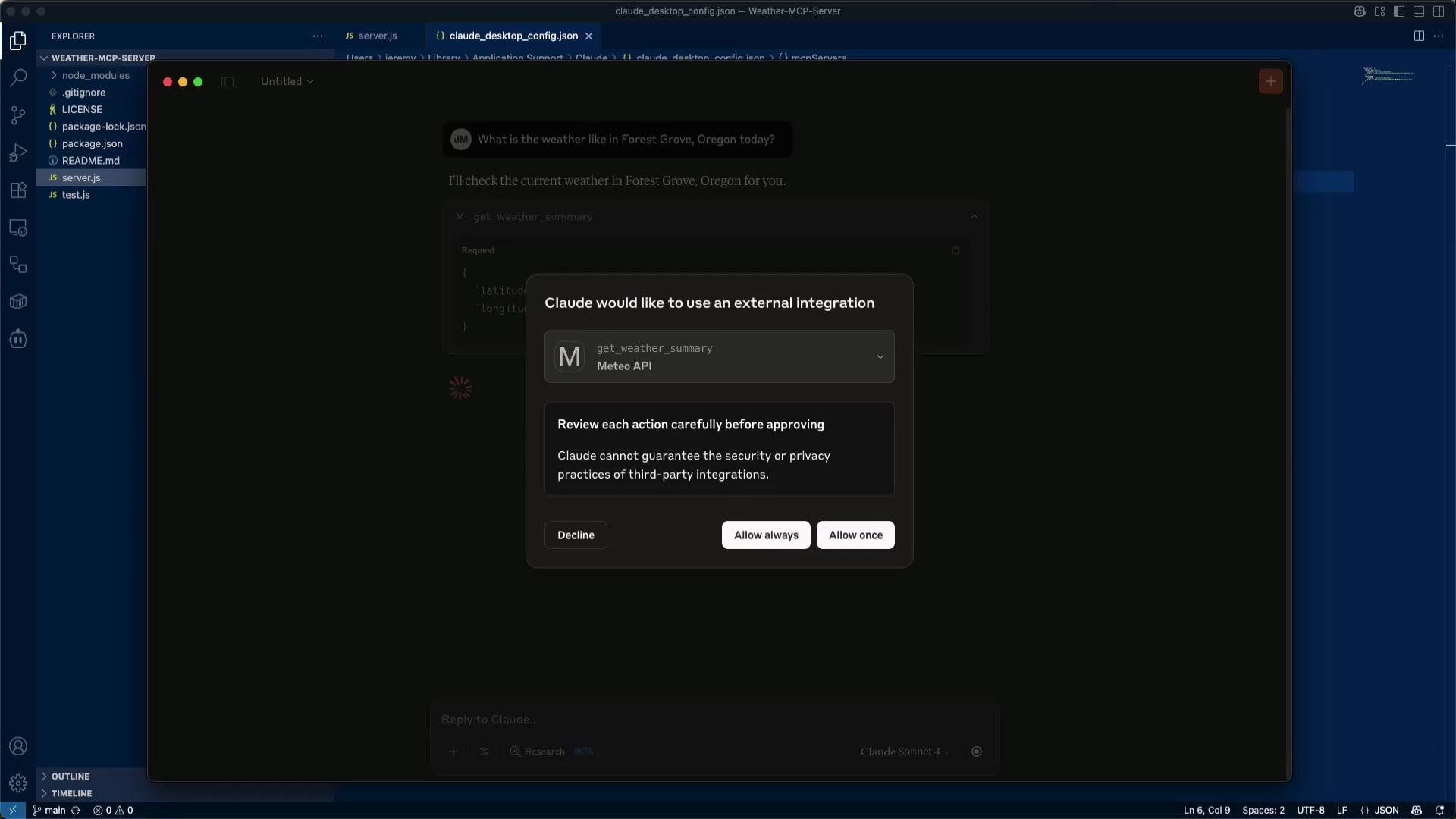The width and height of the screenshot is (1456, 819).
Task: Toggle the Primary Side Bar in VS Code
Action: (1399, 11)
